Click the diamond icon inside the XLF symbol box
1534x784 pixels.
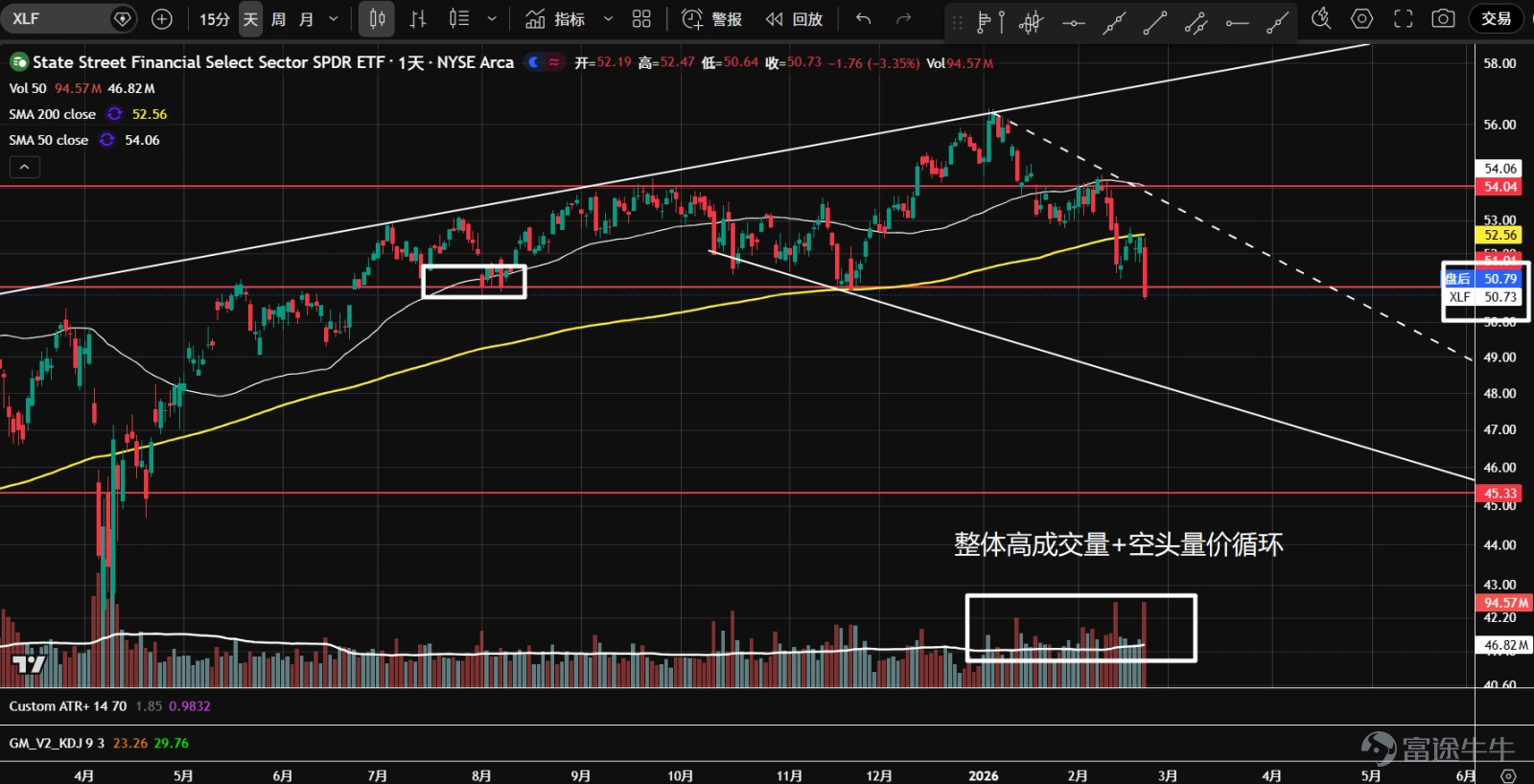pyautogui.click(x=122, y=18)
